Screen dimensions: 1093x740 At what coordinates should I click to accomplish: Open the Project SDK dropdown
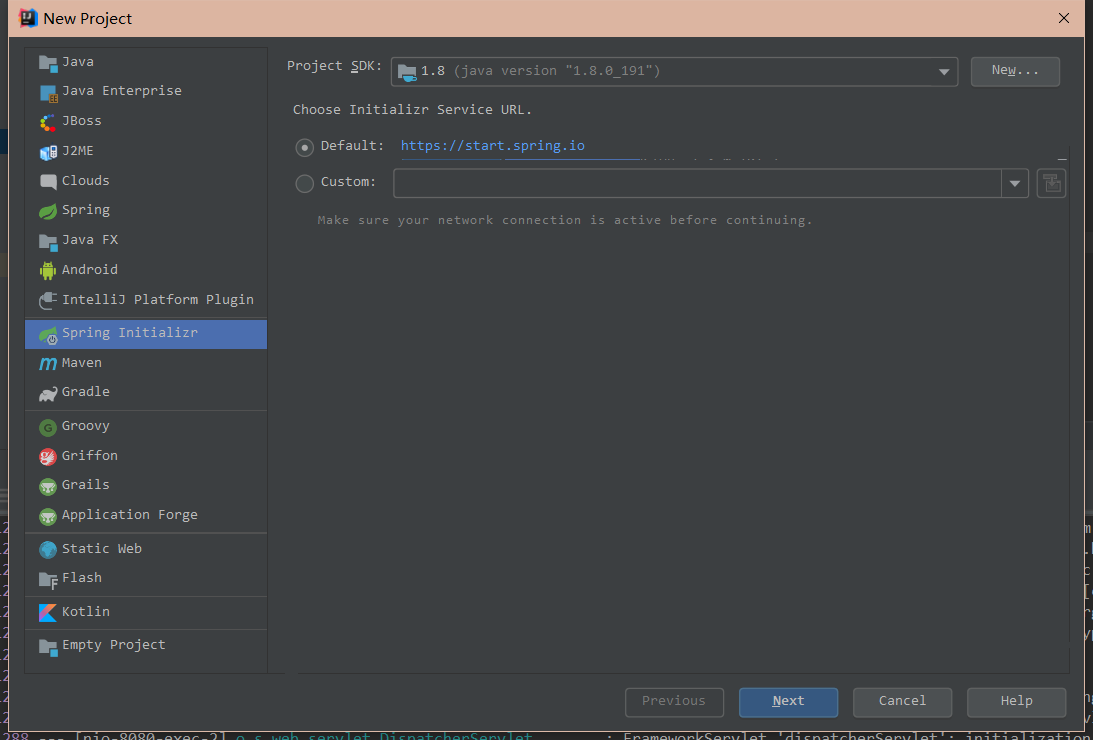point(674,71)
